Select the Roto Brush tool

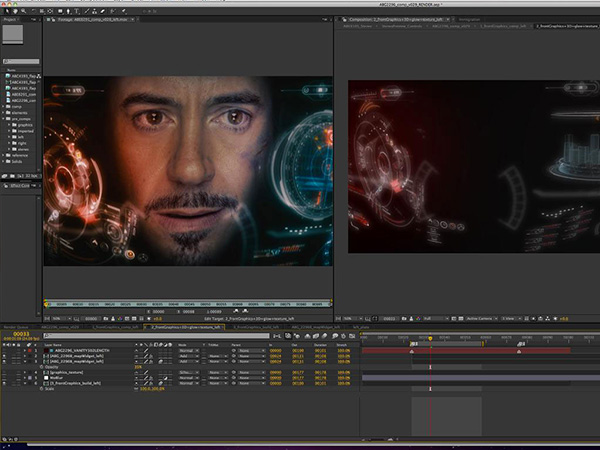(112, 11)
